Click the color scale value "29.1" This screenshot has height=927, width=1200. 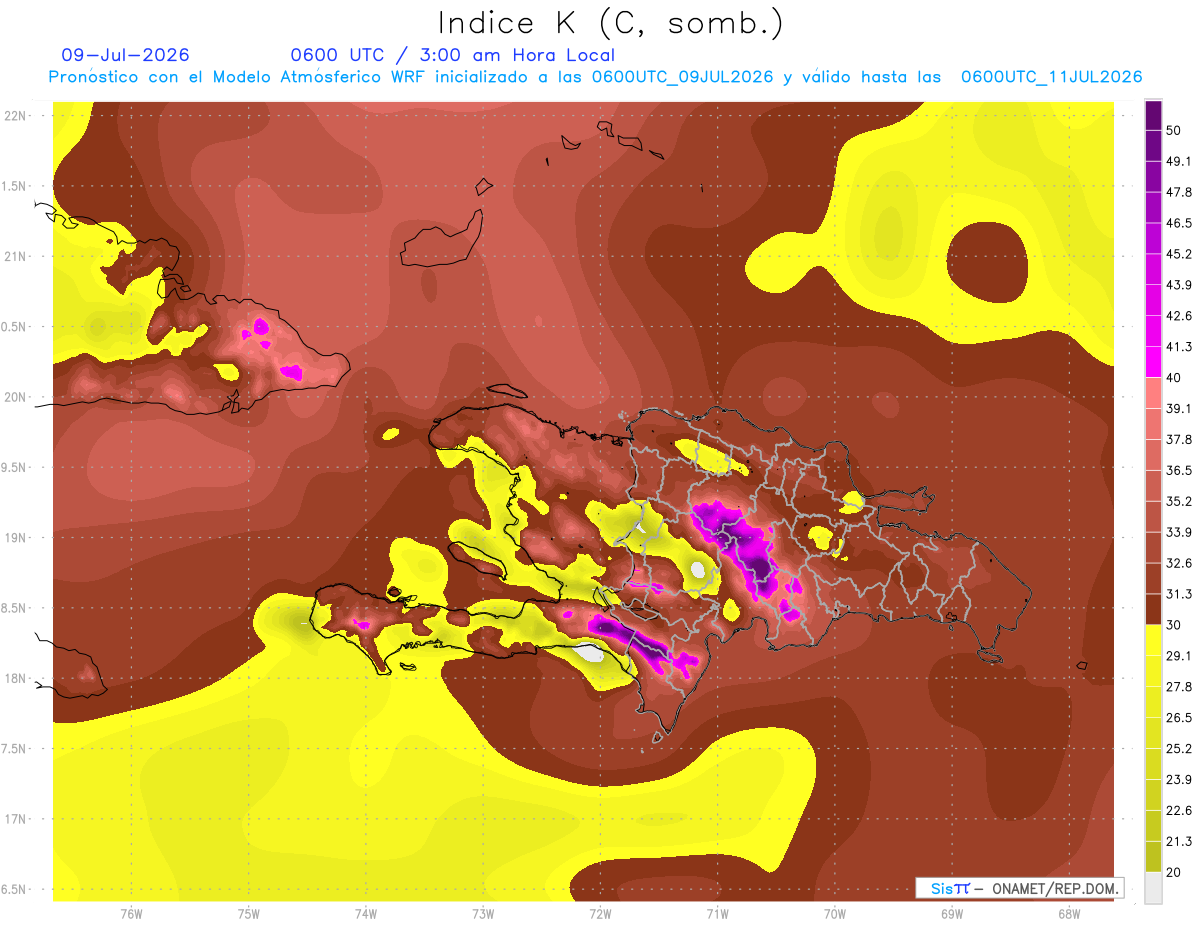pos(1179,656)
